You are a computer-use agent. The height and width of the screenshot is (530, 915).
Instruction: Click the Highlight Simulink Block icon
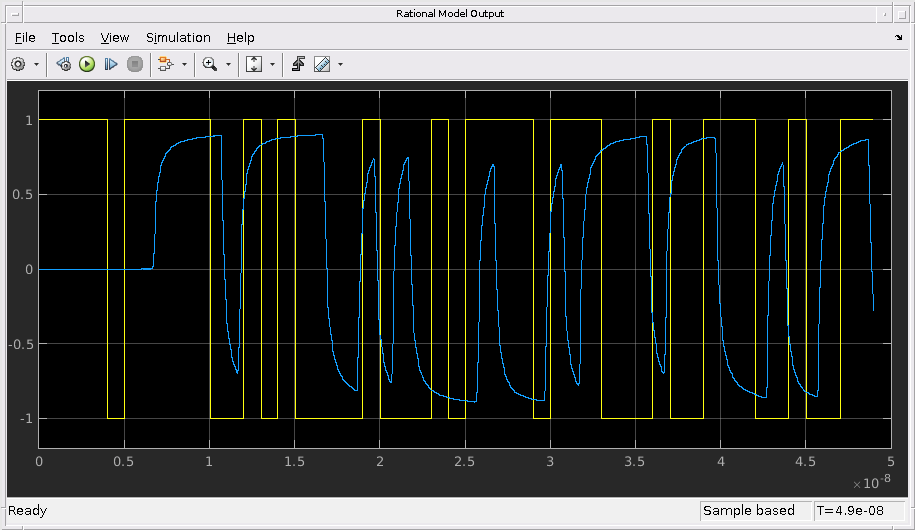point(165,64)
